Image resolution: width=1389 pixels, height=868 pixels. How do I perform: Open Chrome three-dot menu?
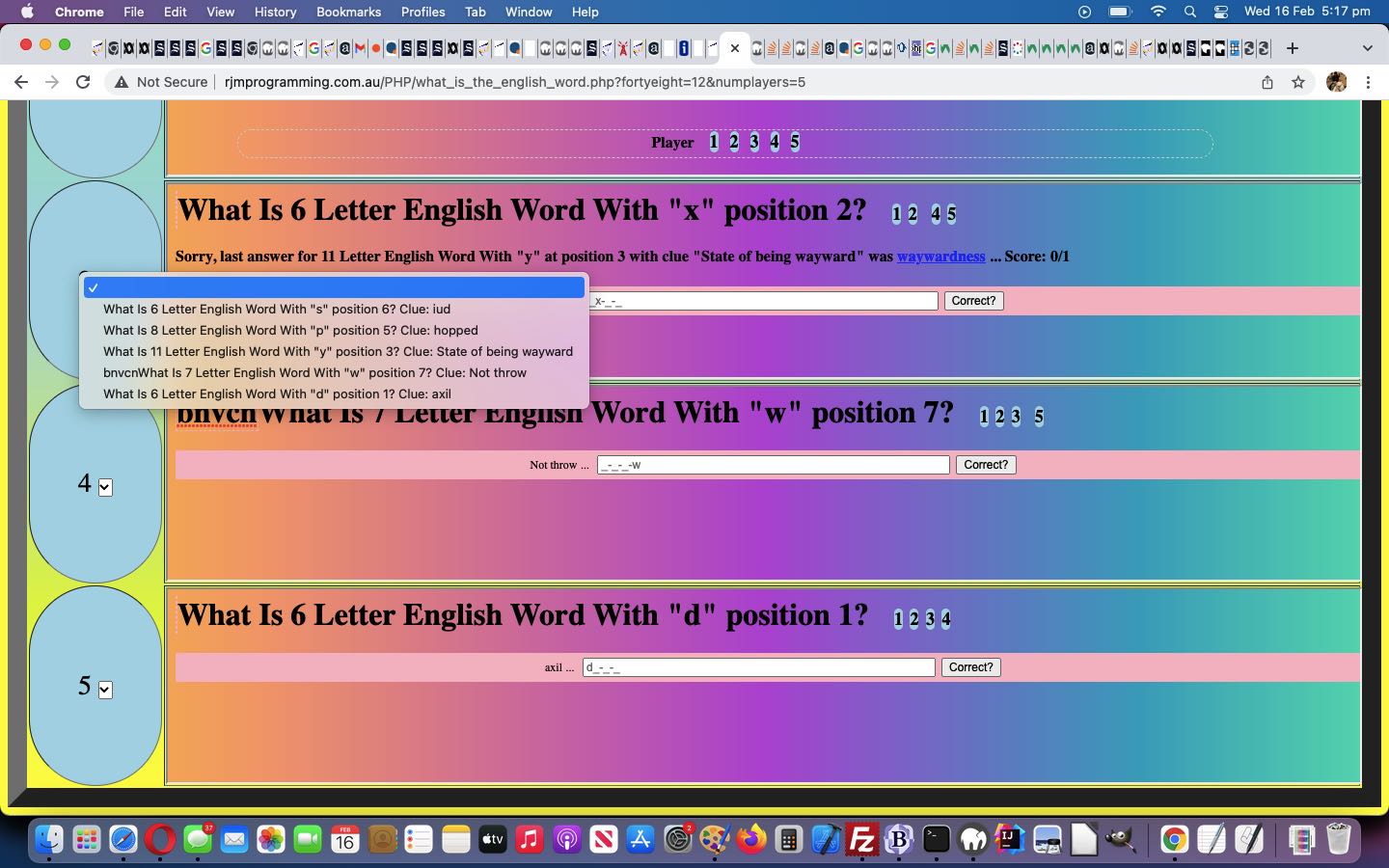tap(1368, 82)
